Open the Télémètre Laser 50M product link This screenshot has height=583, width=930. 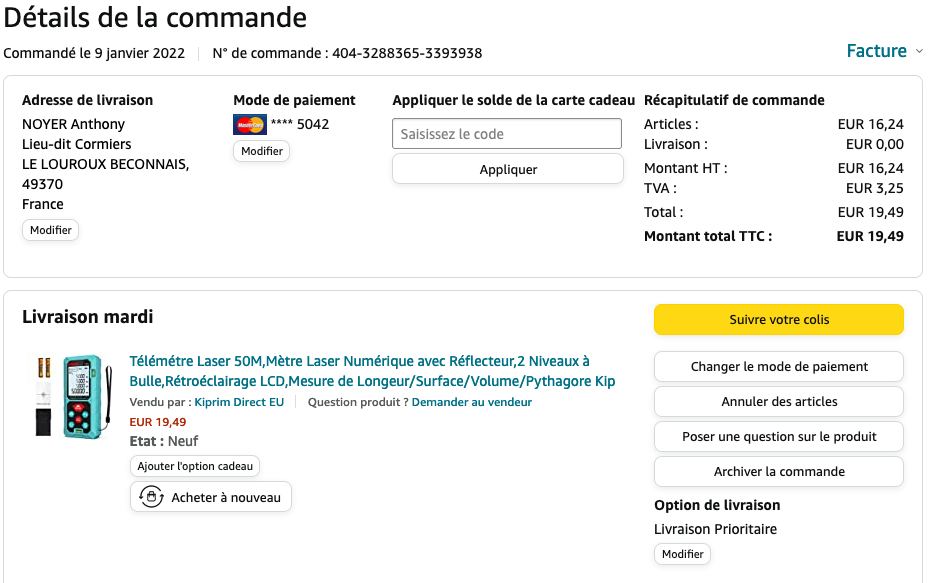click(372, 371)
